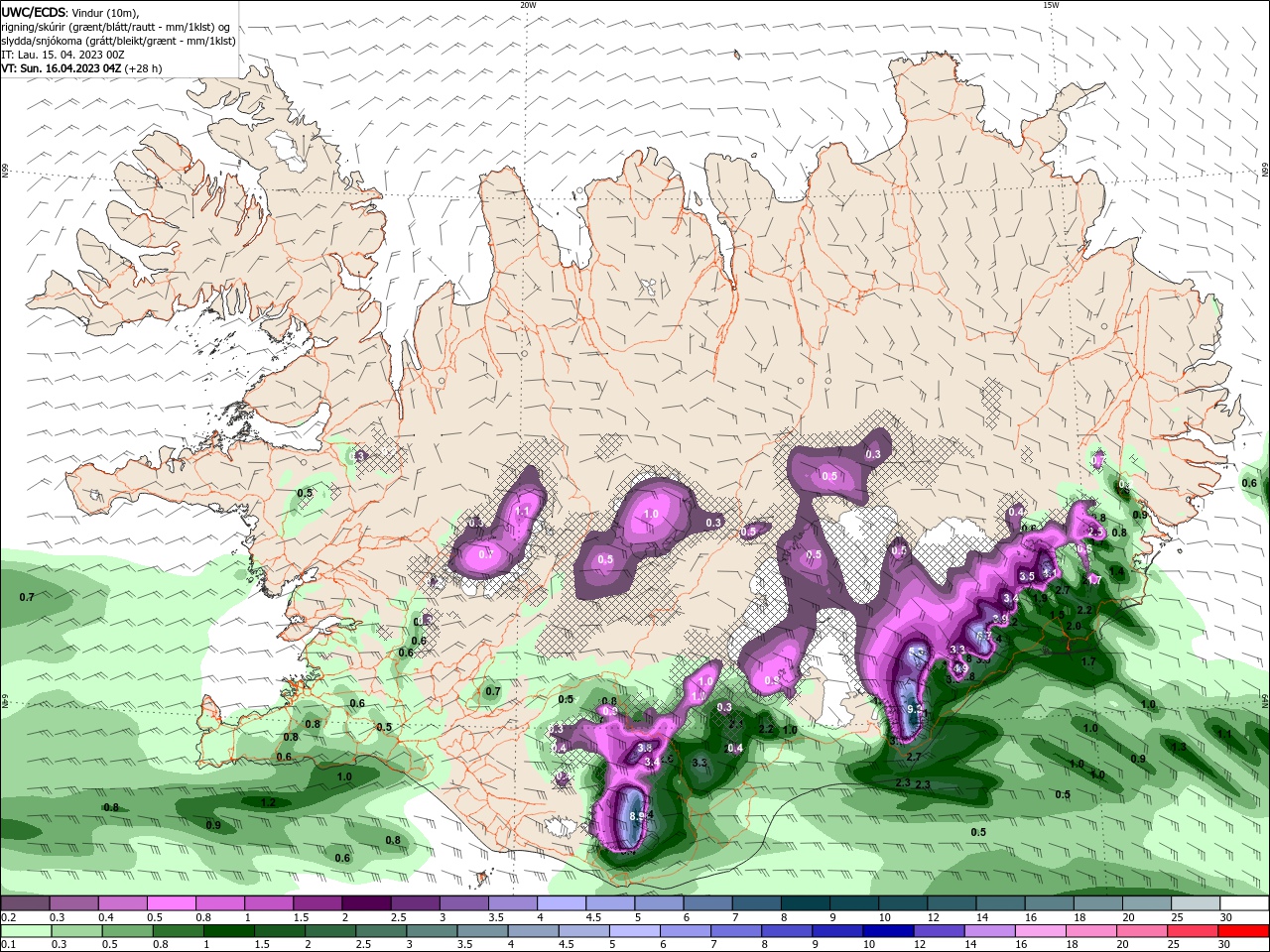This screenshot has height=952, width=1270.
Task: Click the 'VT: Sun. 16.04.2023 04Z (+28 h)' line
Action: pyautogui.click(x=81, y=68)
